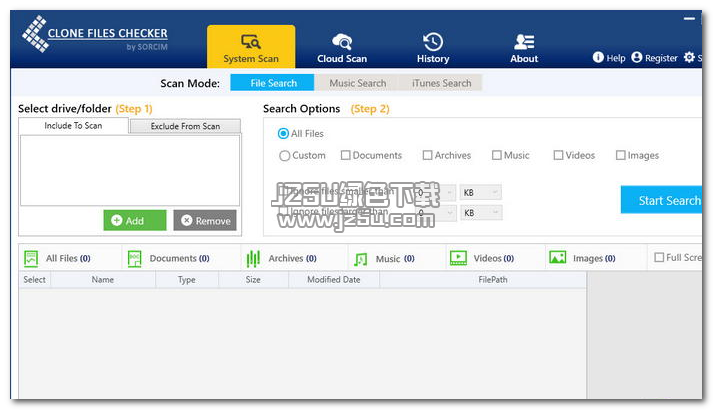Image resolution: width=713 pixels, height=410 pixels.
Task: Open the KB unit dropdown for smaller-than
Action: [481, 192]
